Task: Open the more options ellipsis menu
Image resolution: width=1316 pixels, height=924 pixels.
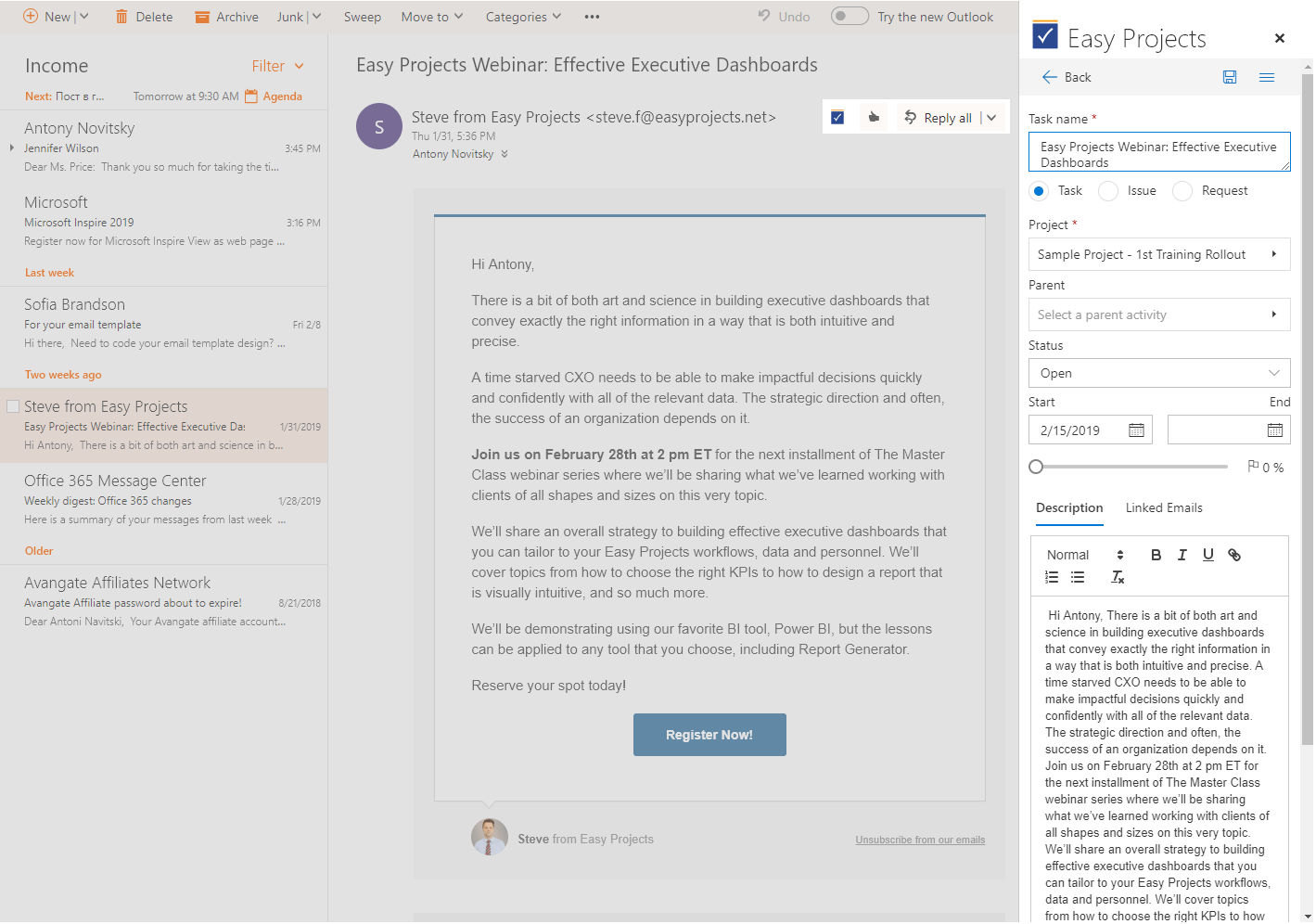Action: [x=592, y=17]
